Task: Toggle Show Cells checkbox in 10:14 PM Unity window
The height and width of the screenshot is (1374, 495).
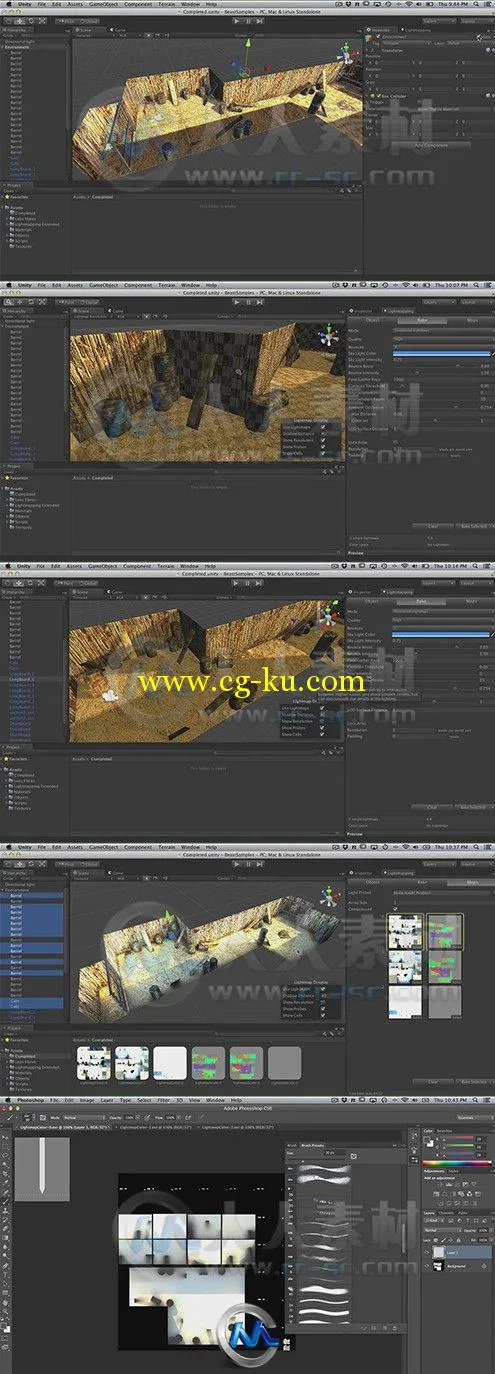Action: 323,735
